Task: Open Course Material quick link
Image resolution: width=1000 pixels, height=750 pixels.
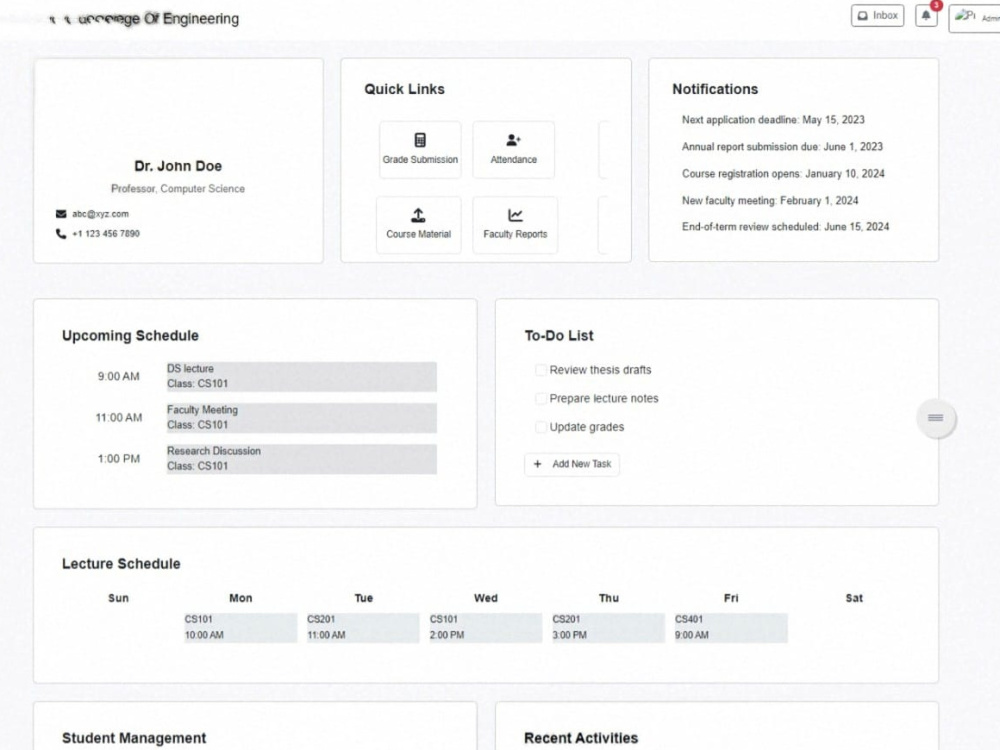Action: click(x=418, y=224)
